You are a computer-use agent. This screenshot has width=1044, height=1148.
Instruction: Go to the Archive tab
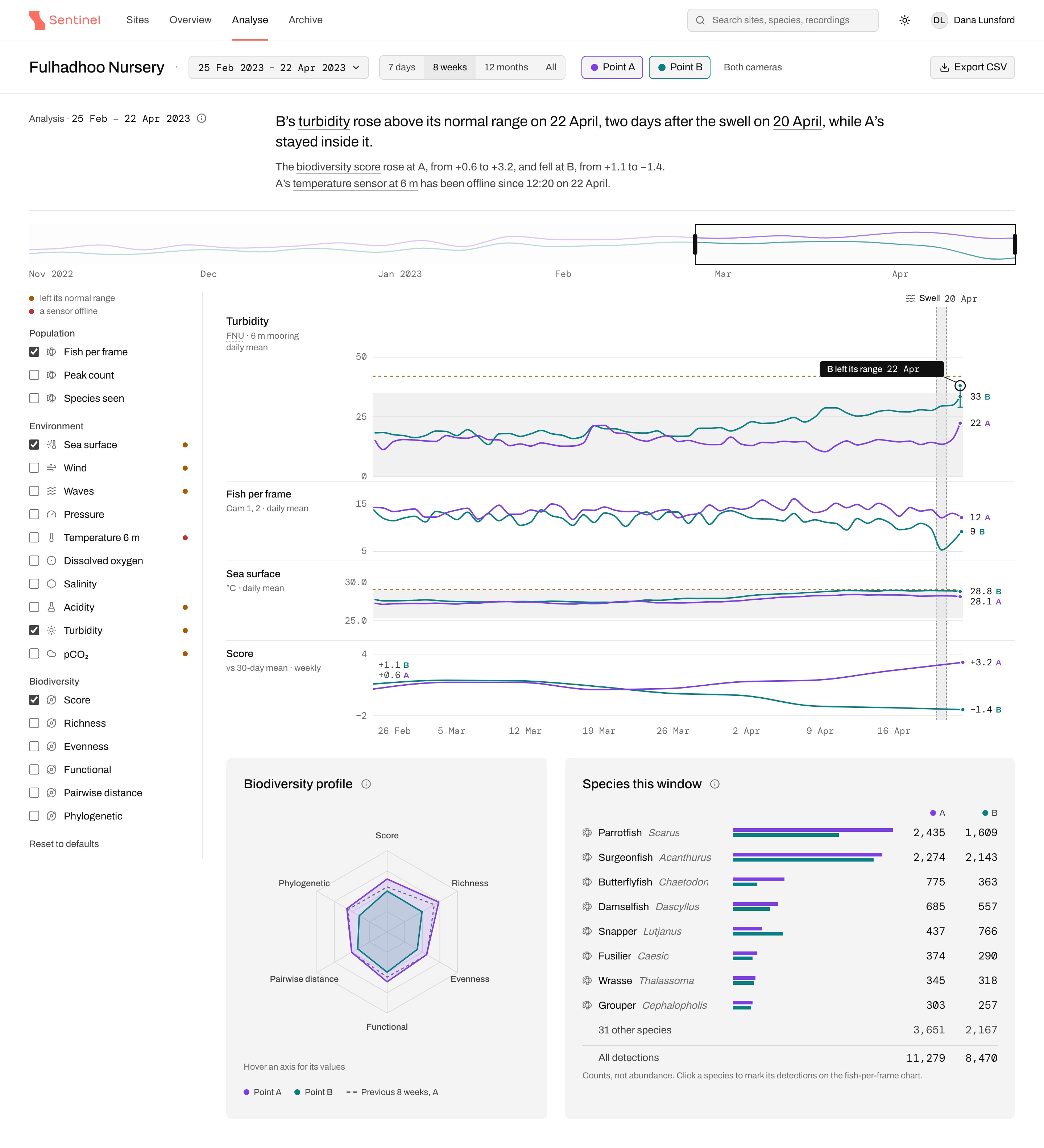point(305,20)
